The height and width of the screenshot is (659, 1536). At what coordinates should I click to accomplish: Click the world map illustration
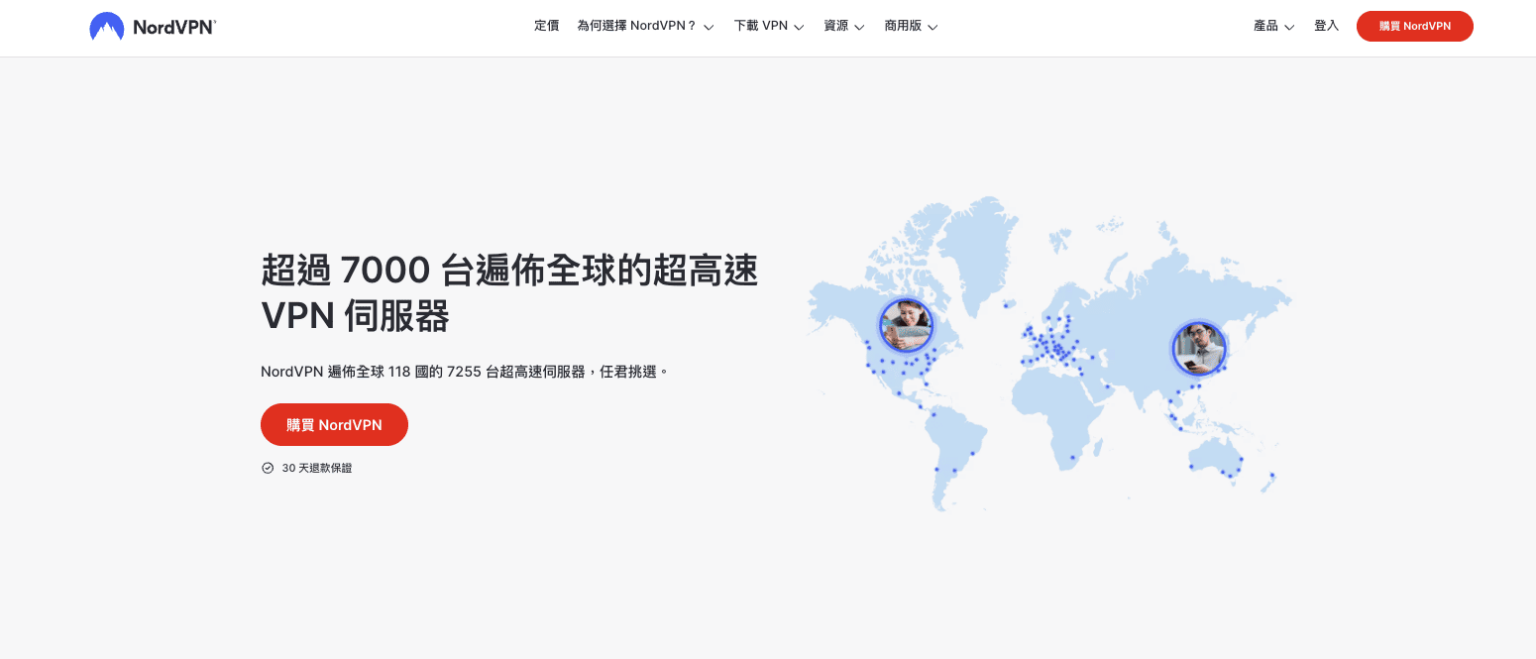[1050, 350]
